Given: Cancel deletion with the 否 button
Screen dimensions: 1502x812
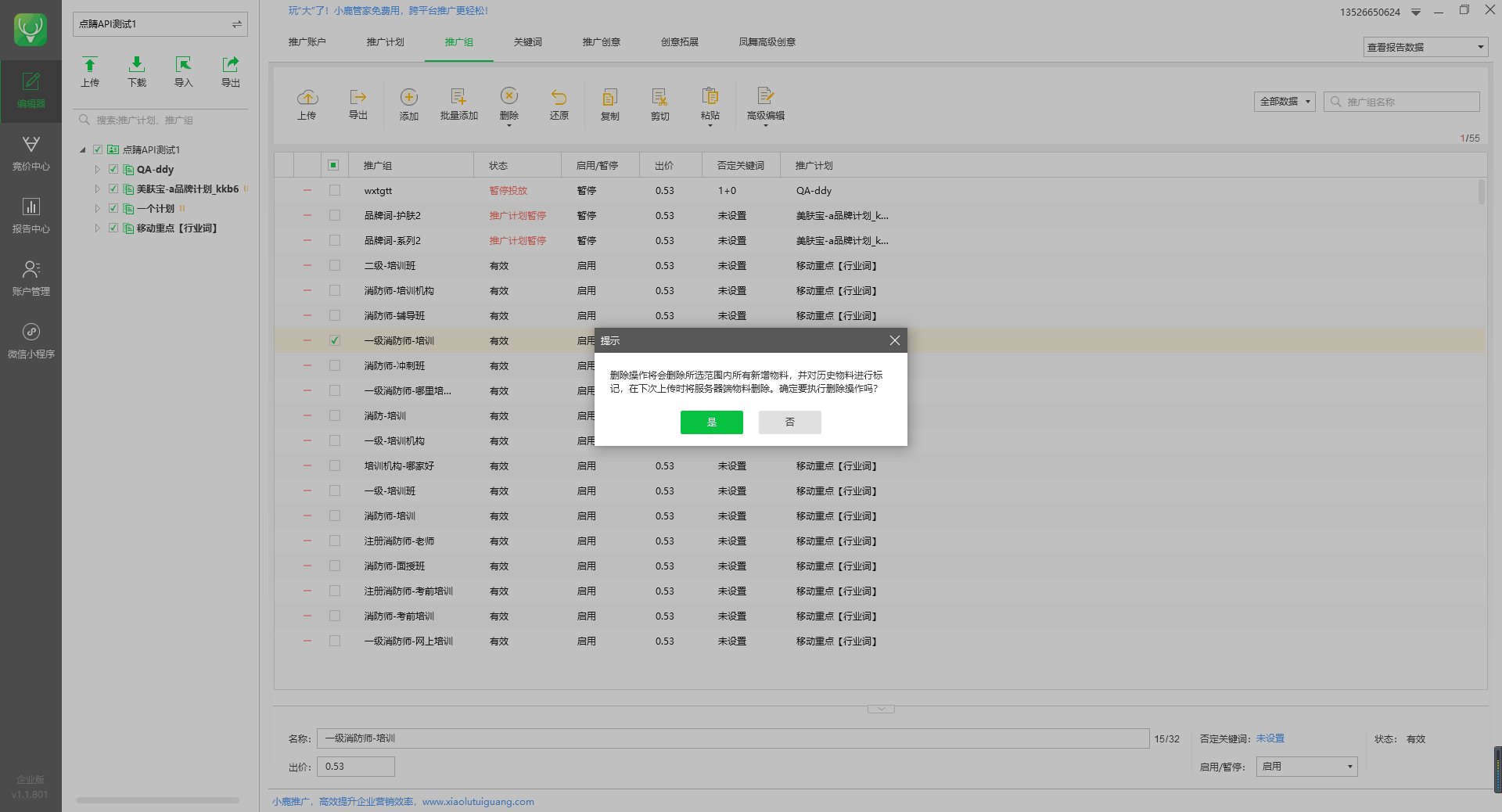Looking at the screenshot, I should pos(790,422).
